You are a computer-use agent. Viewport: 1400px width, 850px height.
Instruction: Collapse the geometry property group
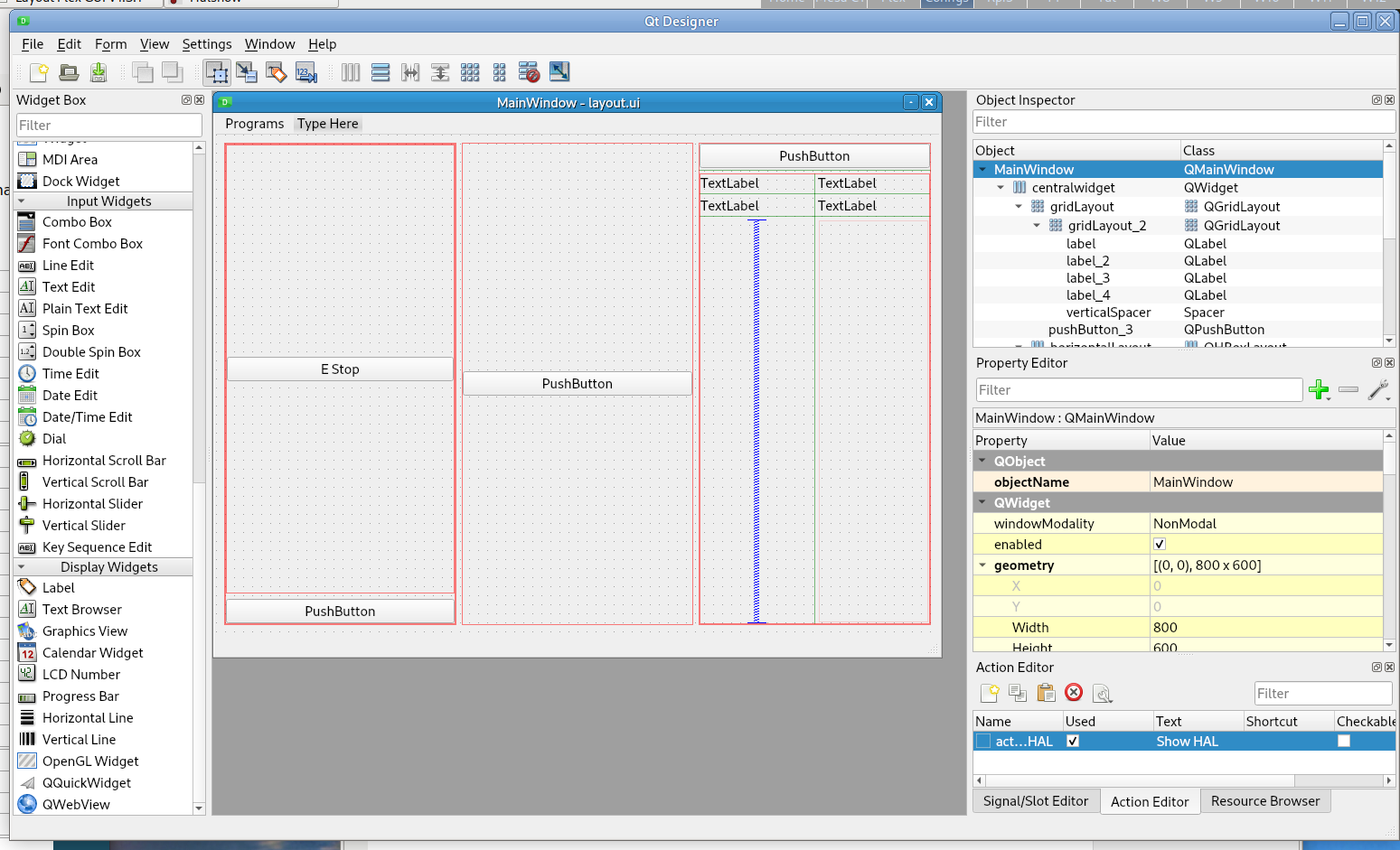(982, 565)
